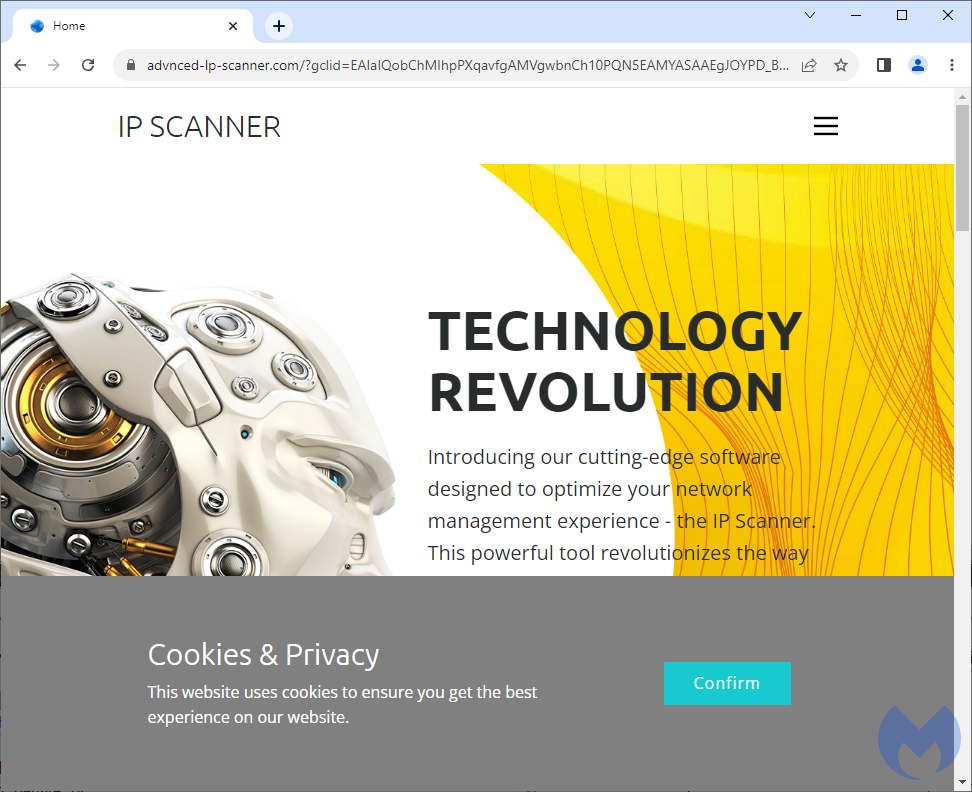Reload the current page
972x792 pixels.
click(88, 65)
